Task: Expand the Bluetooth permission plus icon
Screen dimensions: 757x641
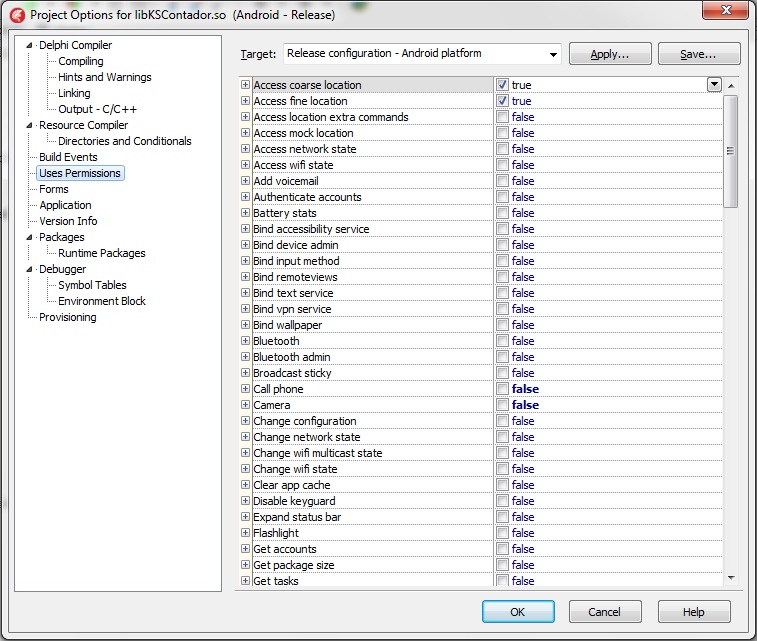Action: coord(246,341)
